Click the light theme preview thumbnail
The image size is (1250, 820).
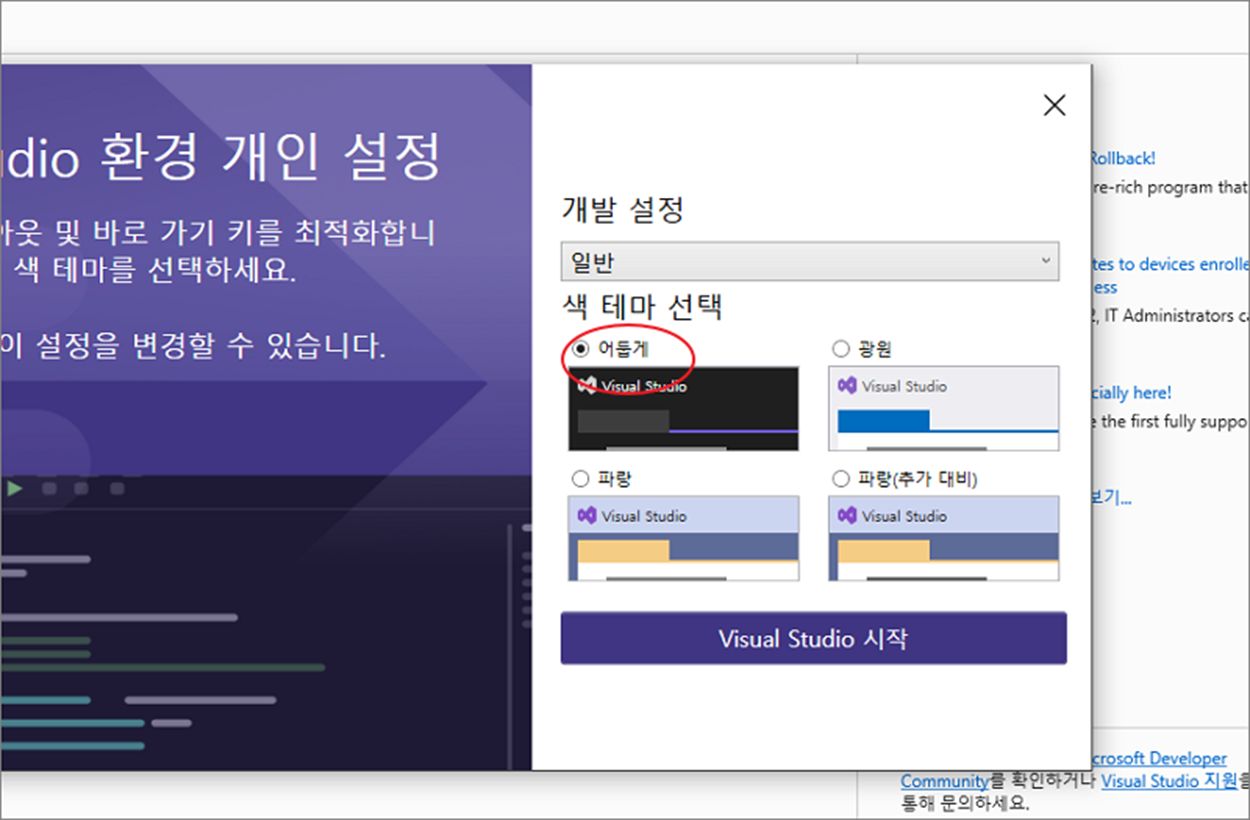point(944,408)
